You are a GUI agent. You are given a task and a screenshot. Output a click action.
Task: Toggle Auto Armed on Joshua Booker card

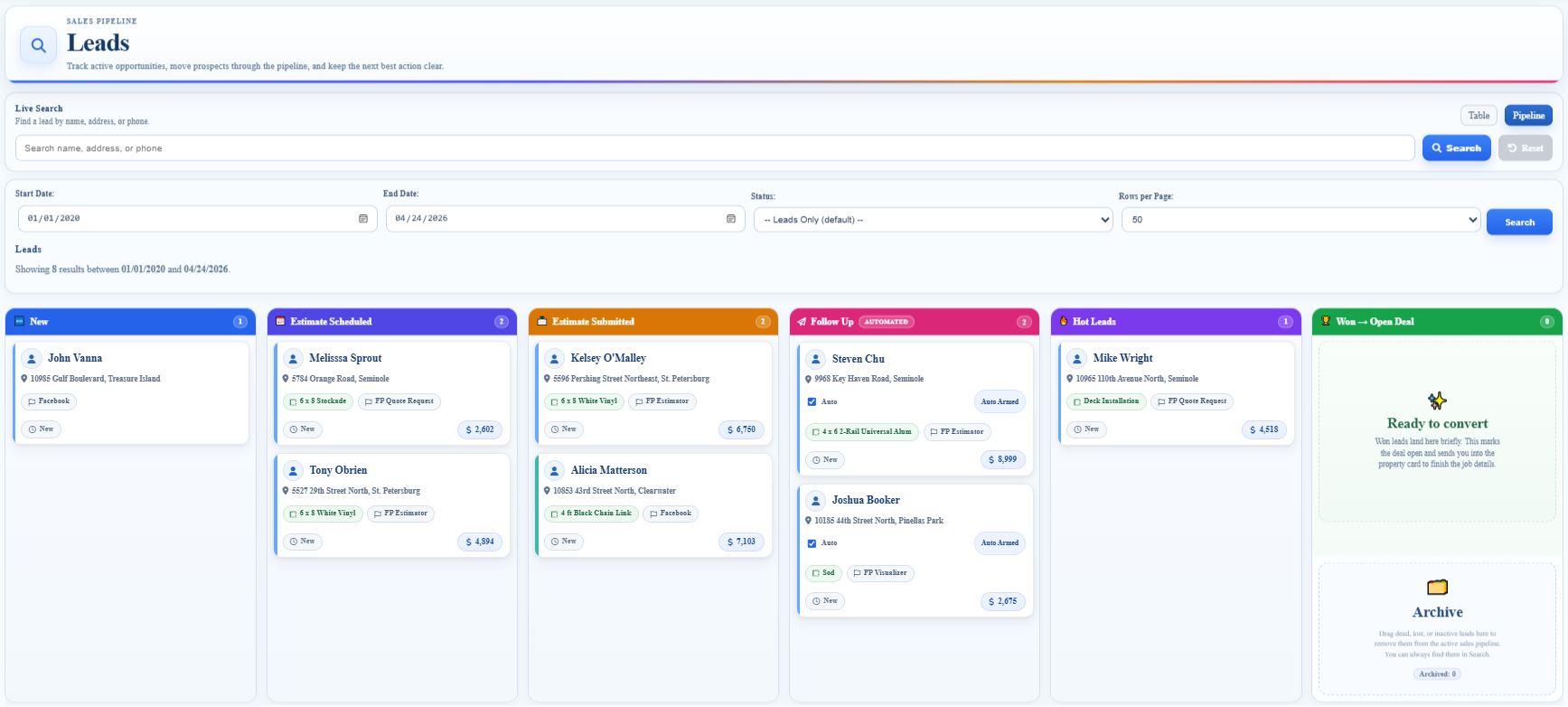pos(1000,543)
